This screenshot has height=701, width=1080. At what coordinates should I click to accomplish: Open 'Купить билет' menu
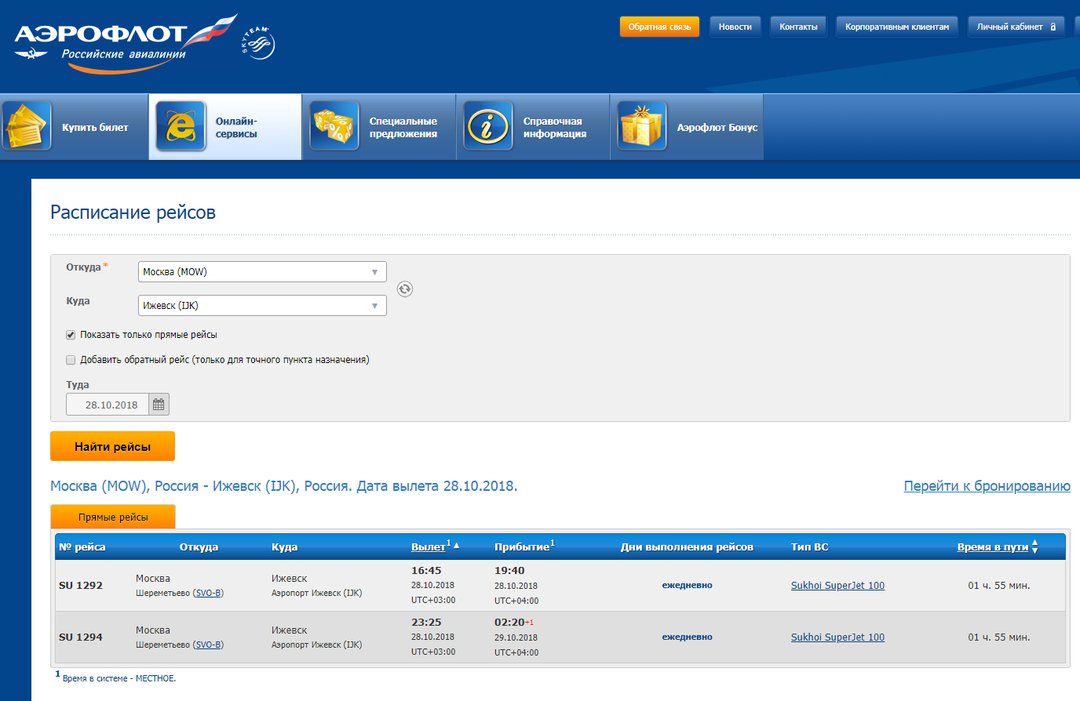[x=74, y=127]
